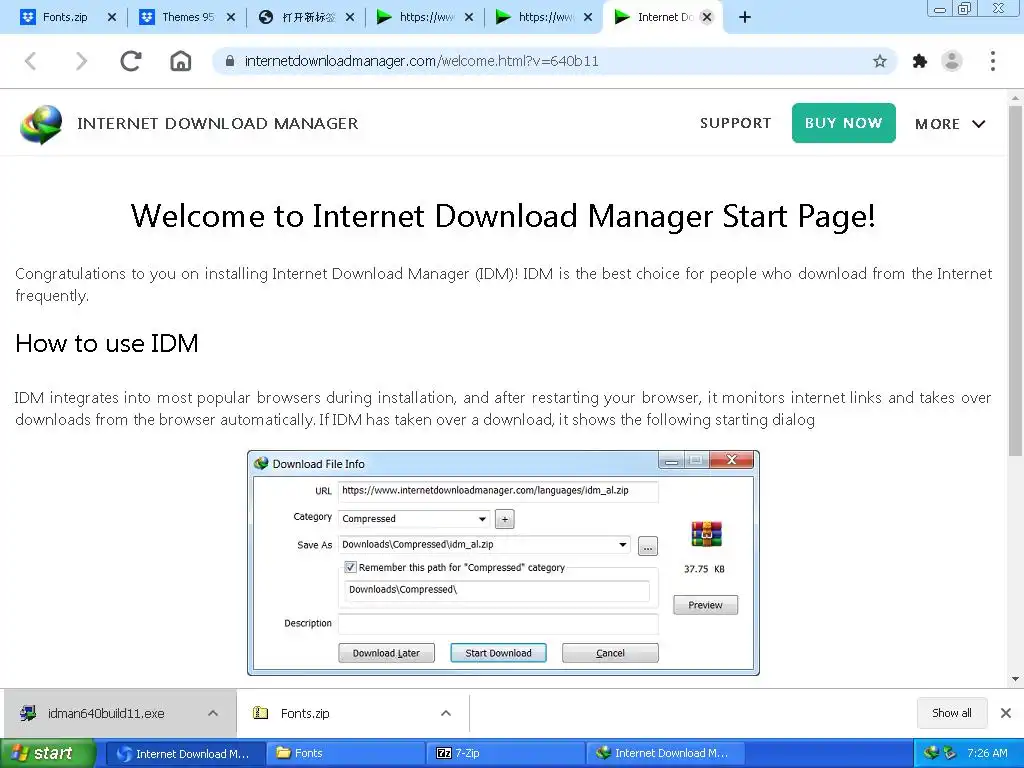Click the page scroll down arrow
This screenshot has width=1024, height=768.
click(1016, 679)
